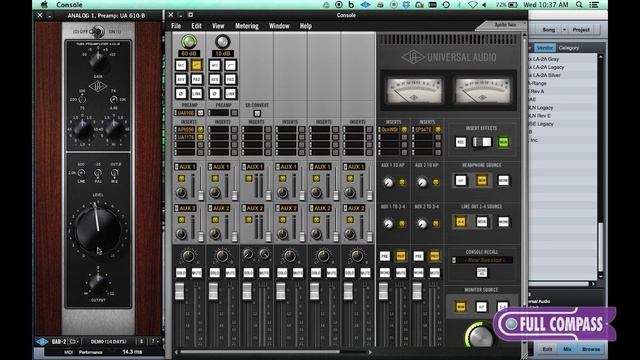Open the File menu in Console
640x360 pixels.
pyautogui.click(x=176, y=26)
